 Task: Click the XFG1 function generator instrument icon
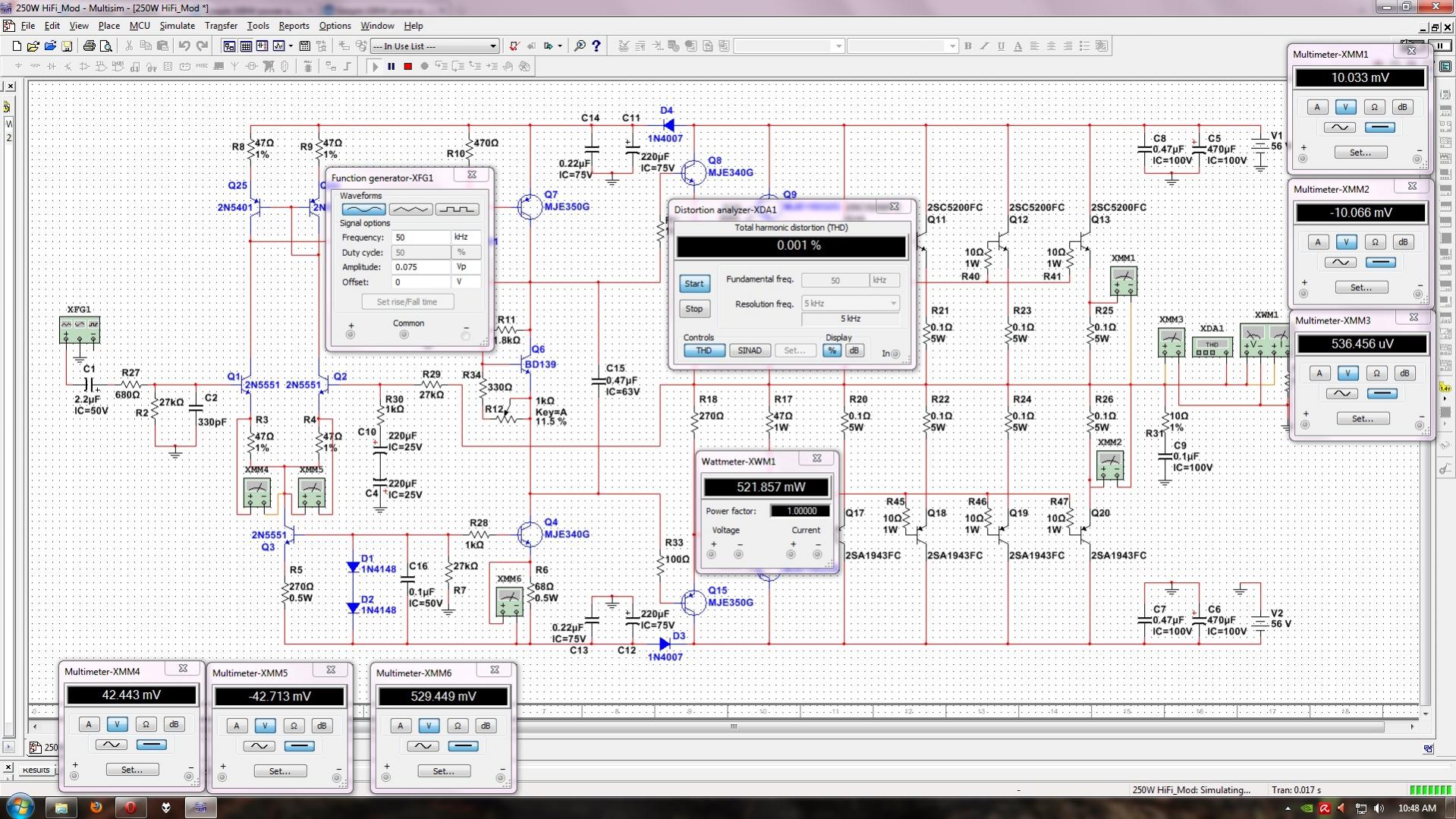(x=80, y=330)
